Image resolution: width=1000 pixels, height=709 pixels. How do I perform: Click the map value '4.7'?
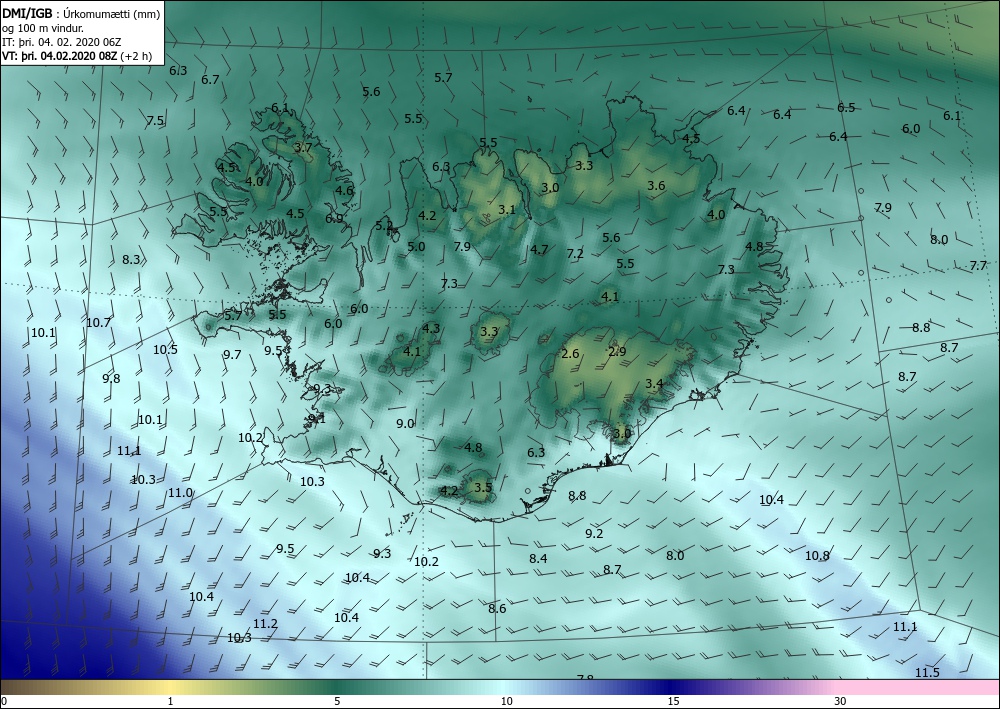pyautogui.click(x=539, y=249)
